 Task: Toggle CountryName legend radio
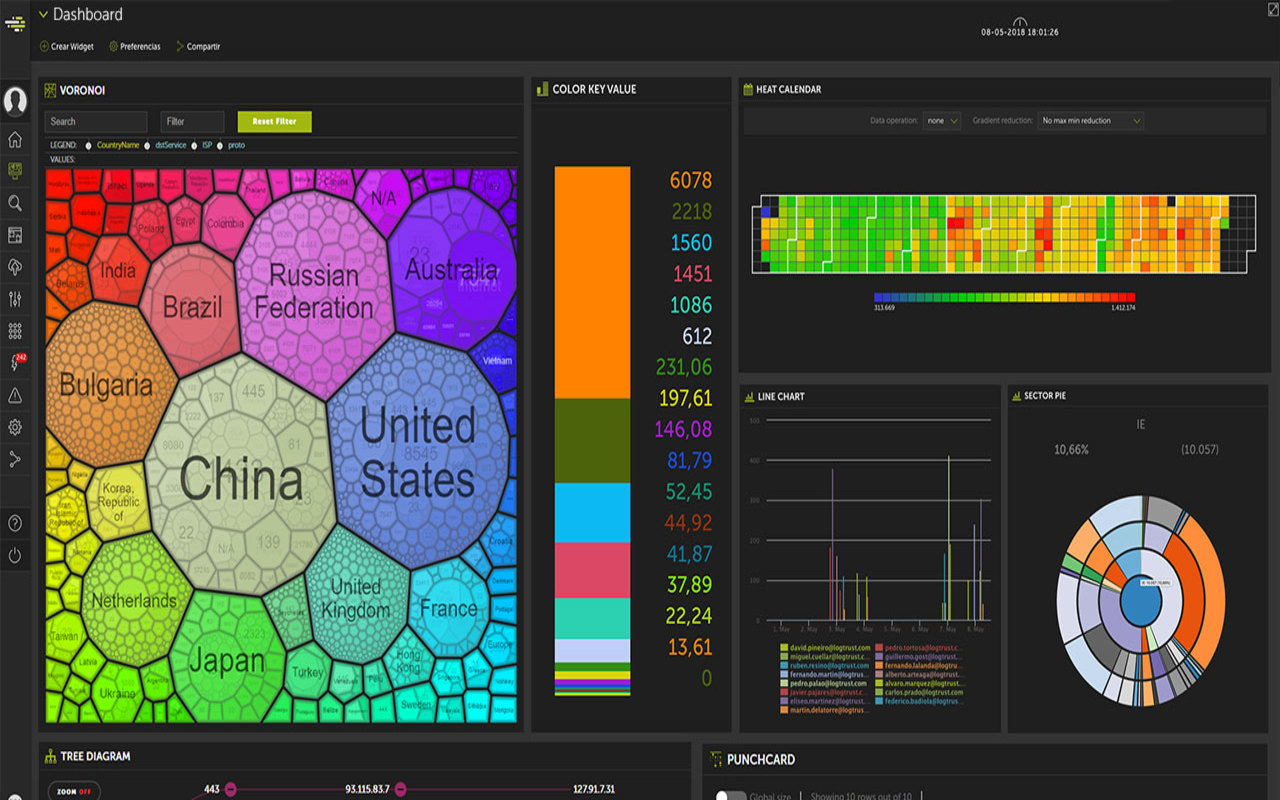coord(89,146)
